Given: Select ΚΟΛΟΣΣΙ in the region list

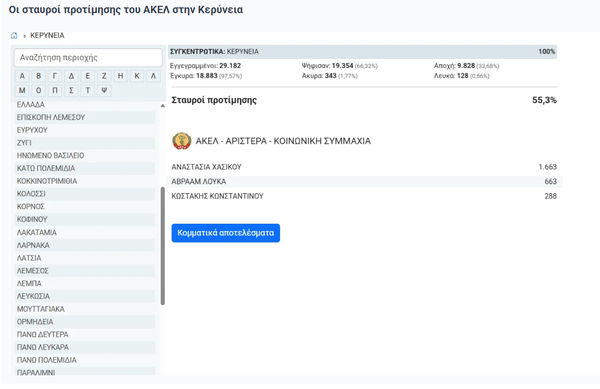Looking at the screenshot, I should (85, 194).
